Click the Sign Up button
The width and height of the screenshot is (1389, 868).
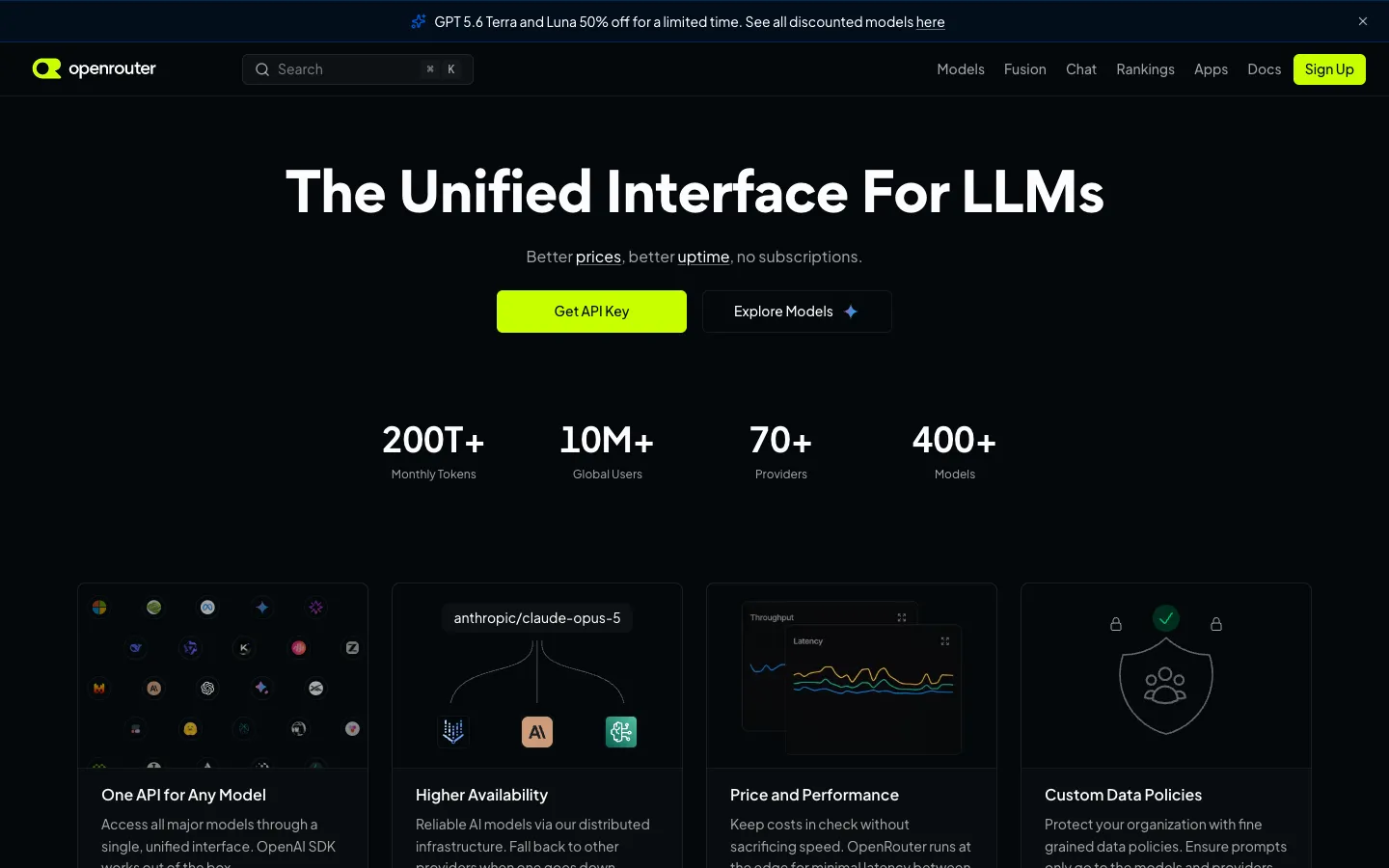coord(1329,69)
